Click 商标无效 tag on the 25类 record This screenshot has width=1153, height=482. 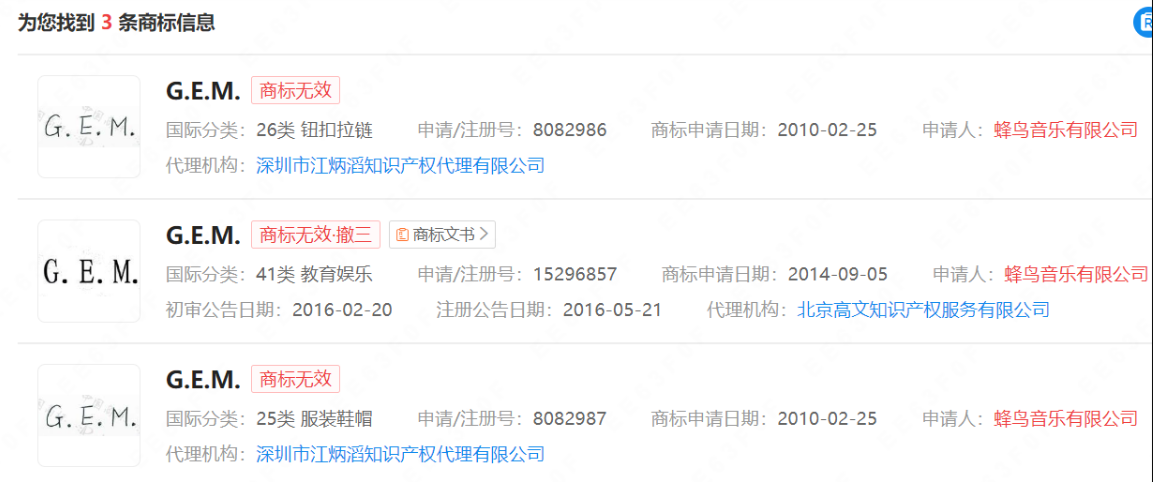(x=296, y=379)
